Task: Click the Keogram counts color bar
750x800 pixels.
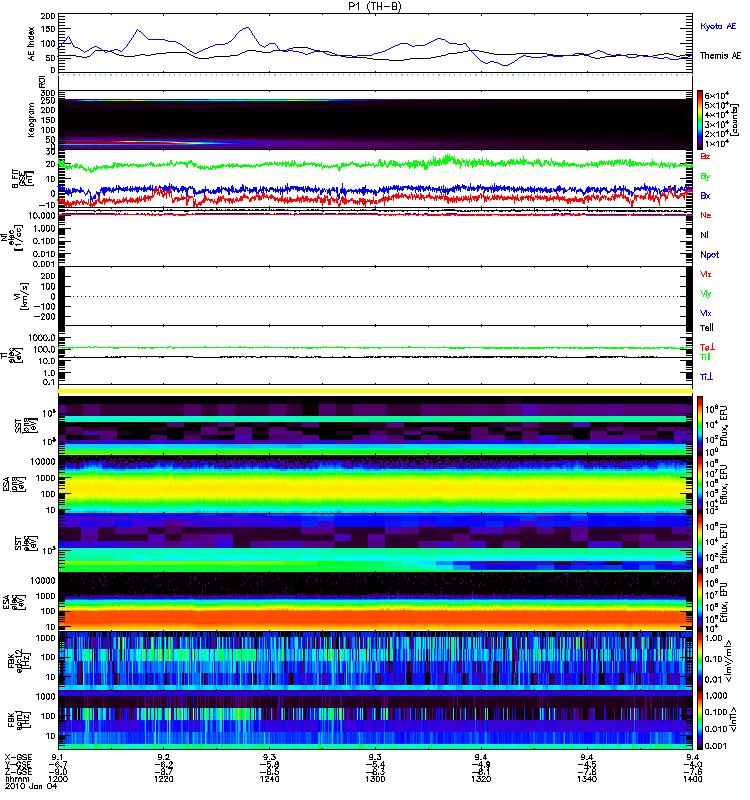Action: 700,120
